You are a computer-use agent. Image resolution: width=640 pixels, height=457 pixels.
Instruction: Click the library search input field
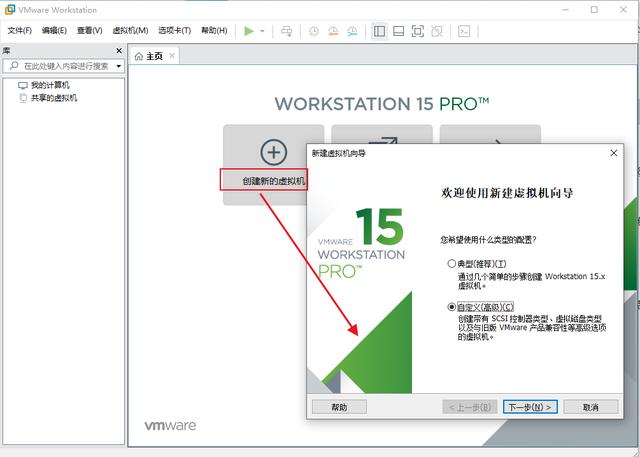(63, 66)
